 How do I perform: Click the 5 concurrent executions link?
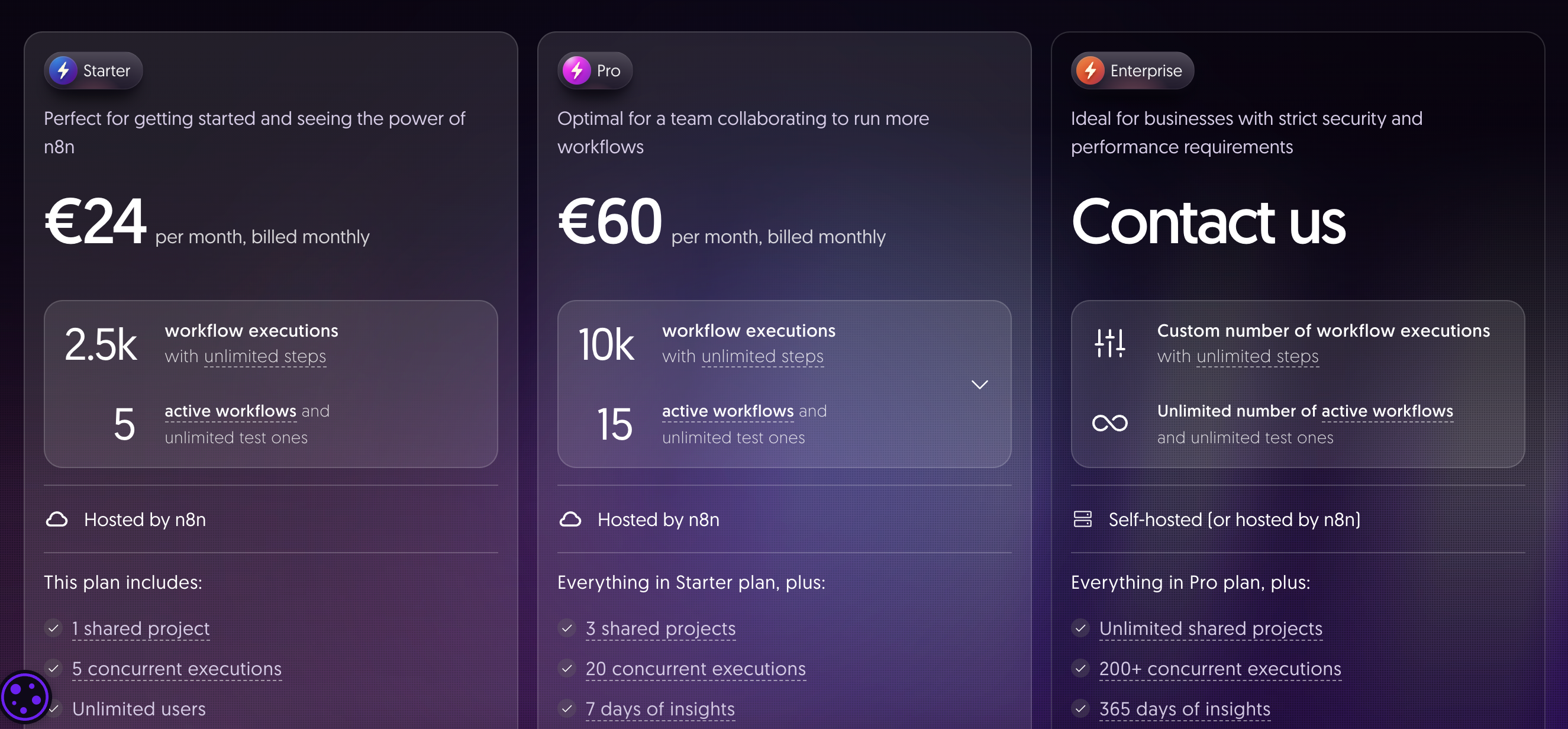(x=176, y=668)
